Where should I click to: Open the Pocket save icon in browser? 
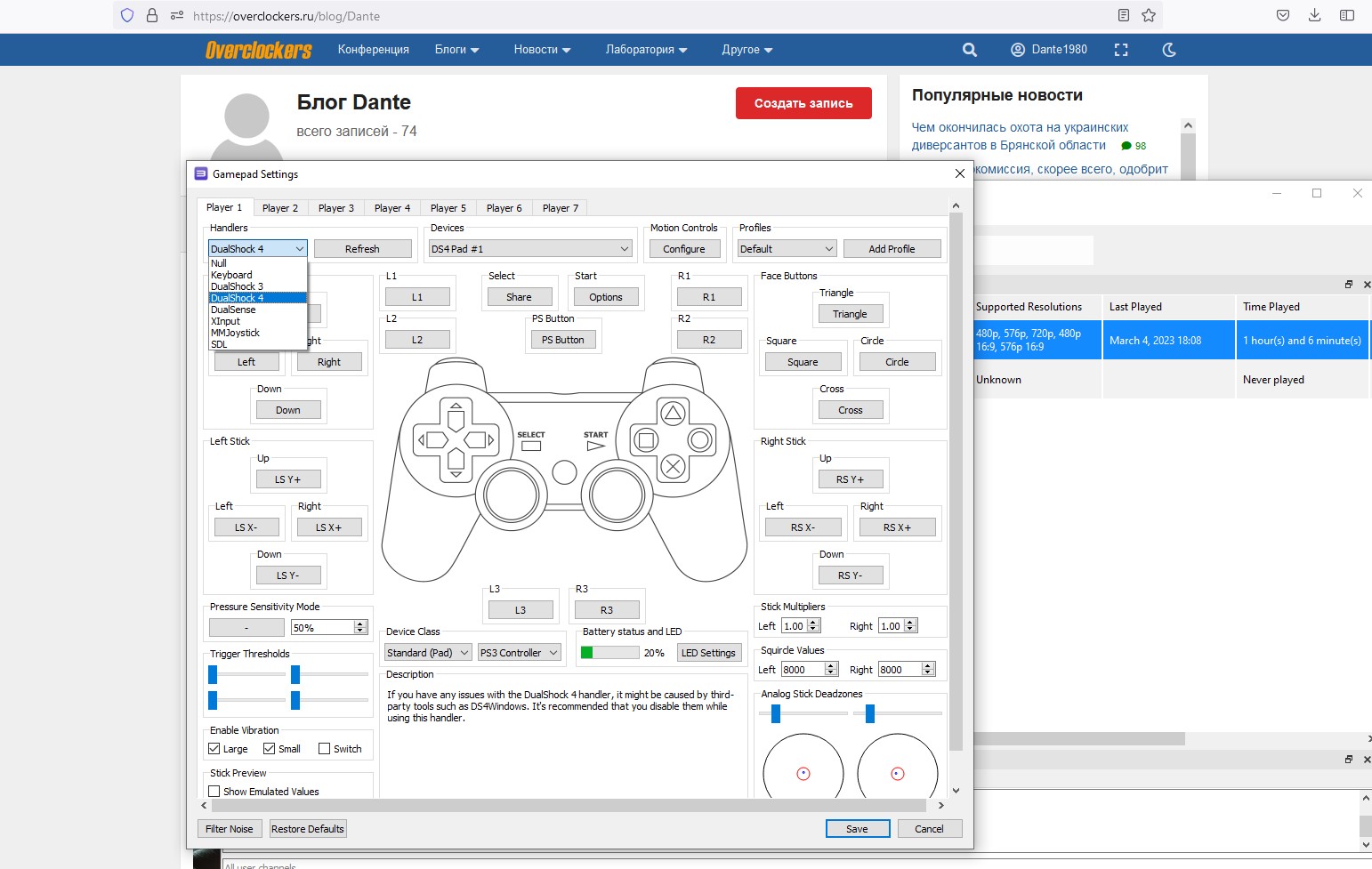pyautogui.click(x=1282, y=15)
